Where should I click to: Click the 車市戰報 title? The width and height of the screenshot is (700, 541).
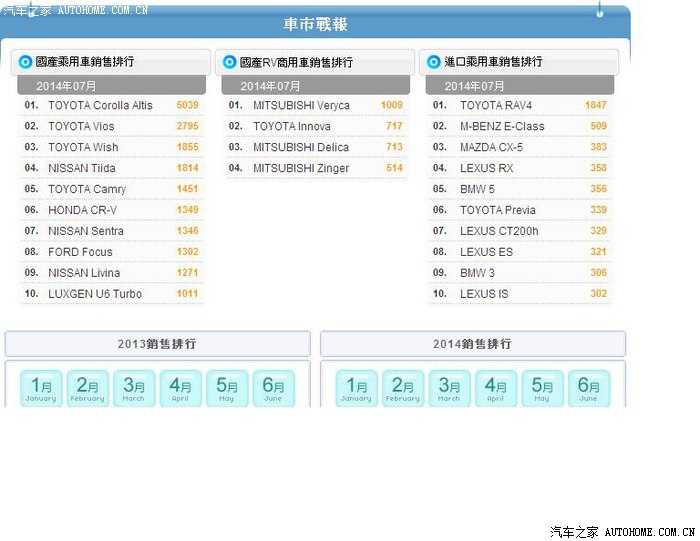315,24
